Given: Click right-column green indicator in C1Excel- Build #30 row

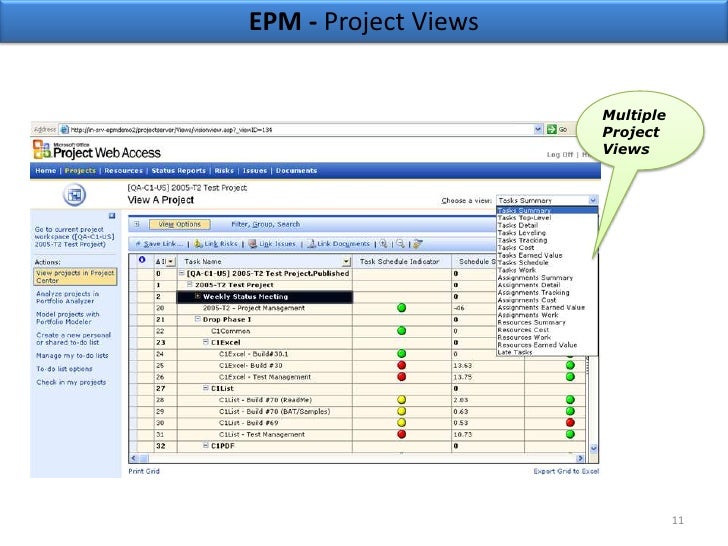Looking at the screenshot, I should pyautogui.click(x=570, y=365).
